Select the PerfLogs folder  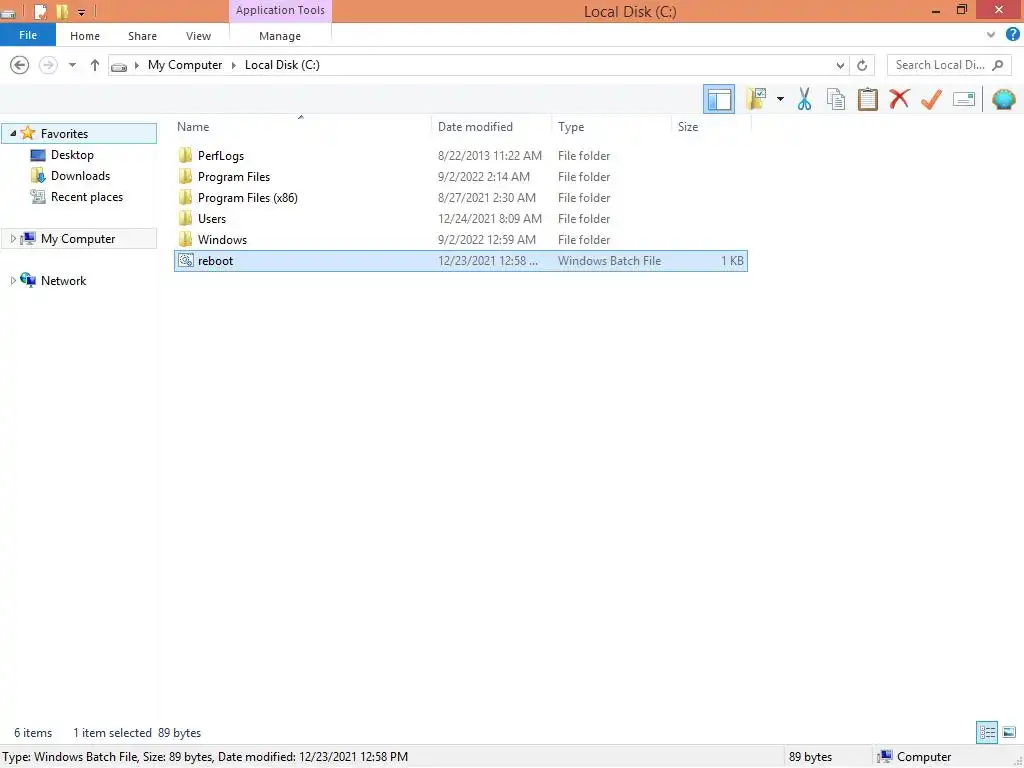click(x=460, y=155)
